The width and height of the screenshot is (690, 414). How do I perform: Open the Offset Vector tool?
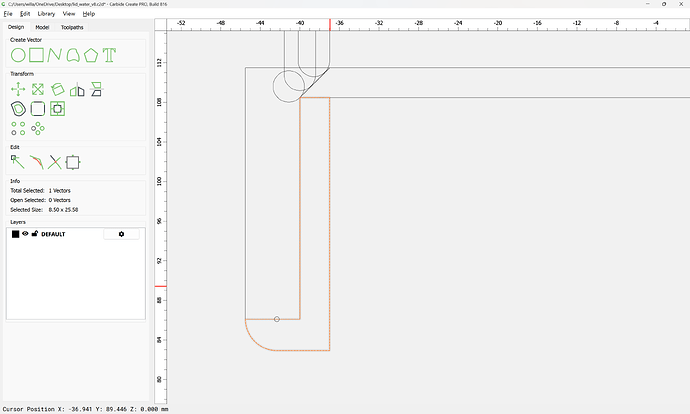point(18,109)
